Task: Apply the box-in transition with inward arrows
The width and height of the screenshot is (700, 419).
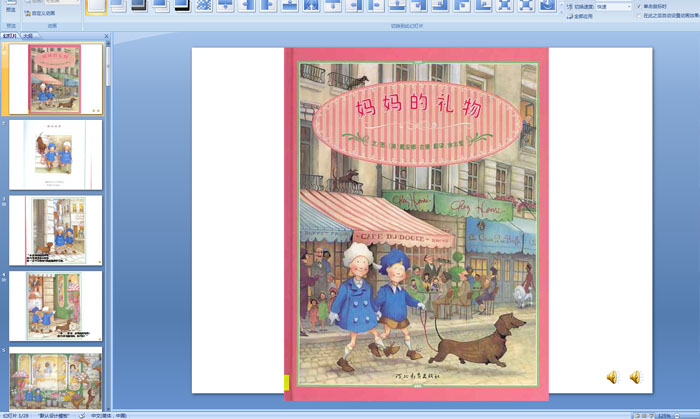Action: (504, 6)
